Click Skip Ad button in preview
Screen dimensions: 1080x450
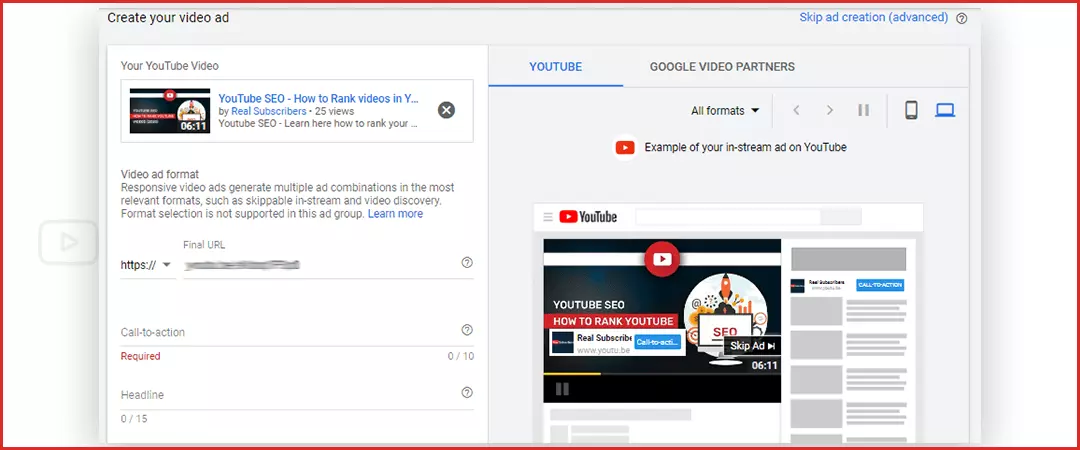tap(752, 346)
